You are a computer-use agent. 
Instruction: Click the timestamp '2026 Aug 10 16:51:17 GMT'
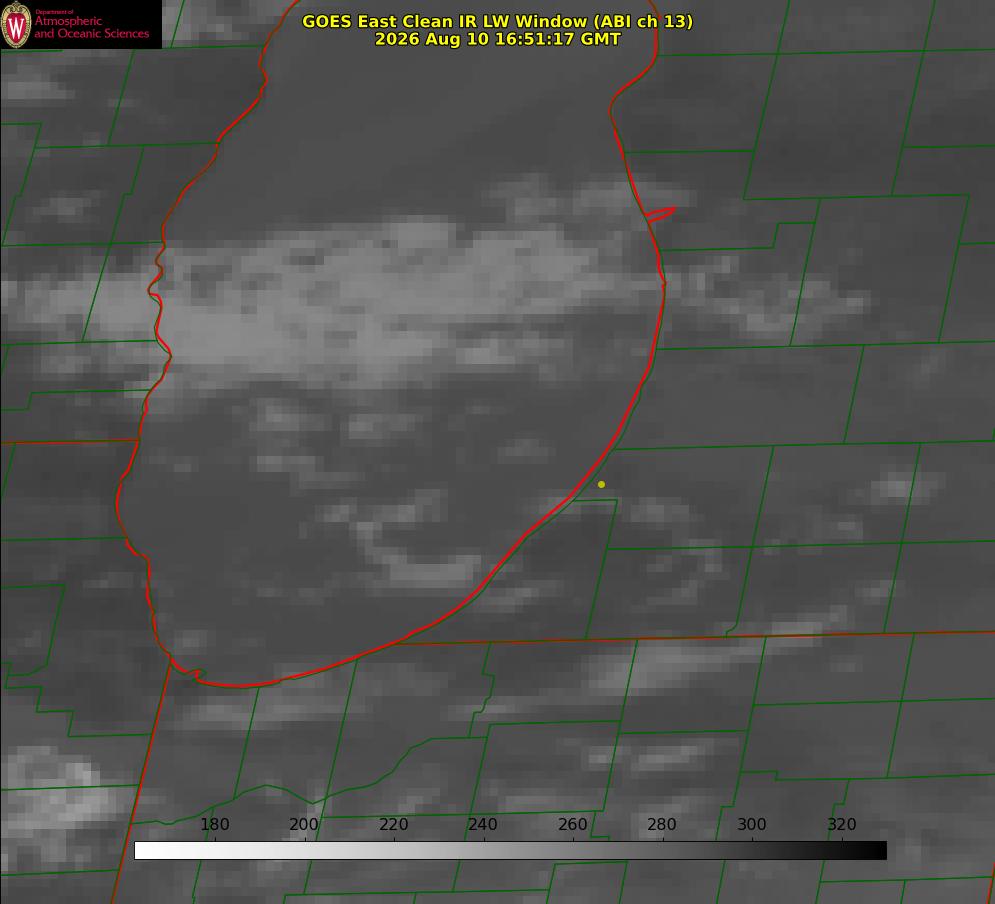(x=498, y=39)
